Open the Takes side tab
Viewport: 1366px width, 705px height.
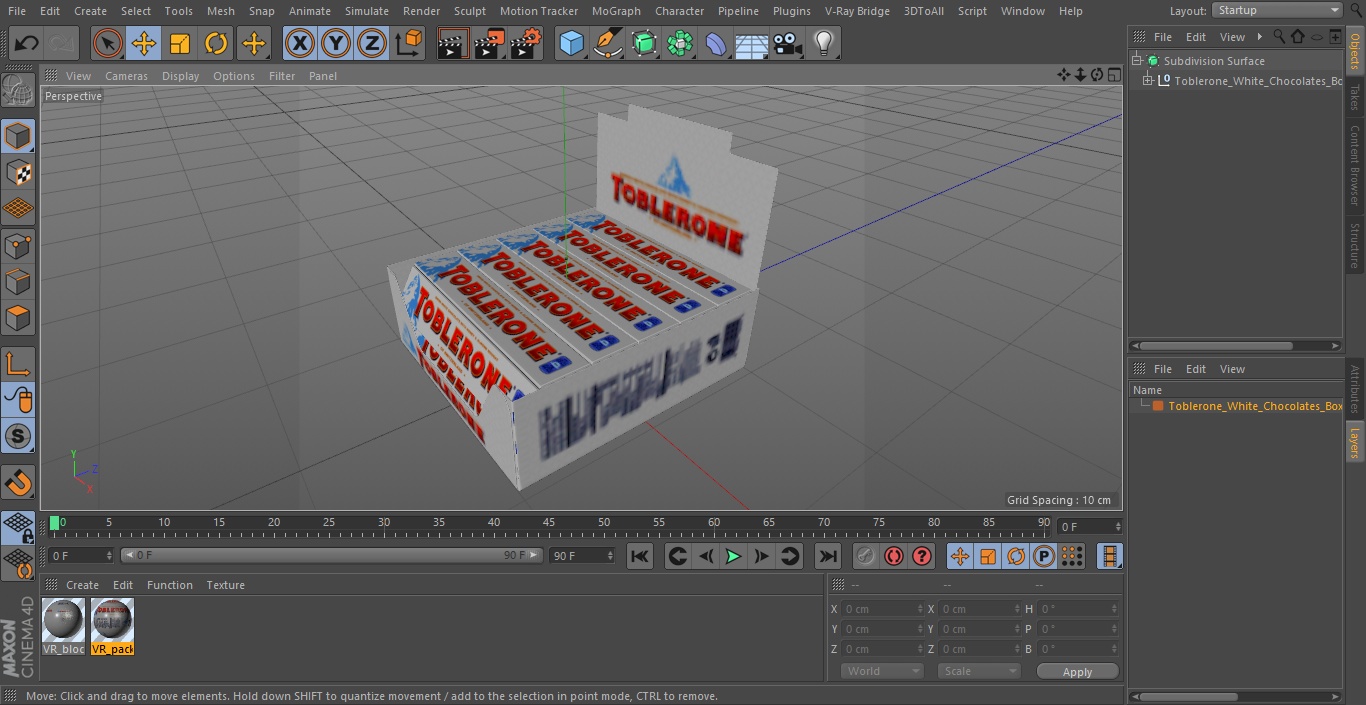[1355, 97]
